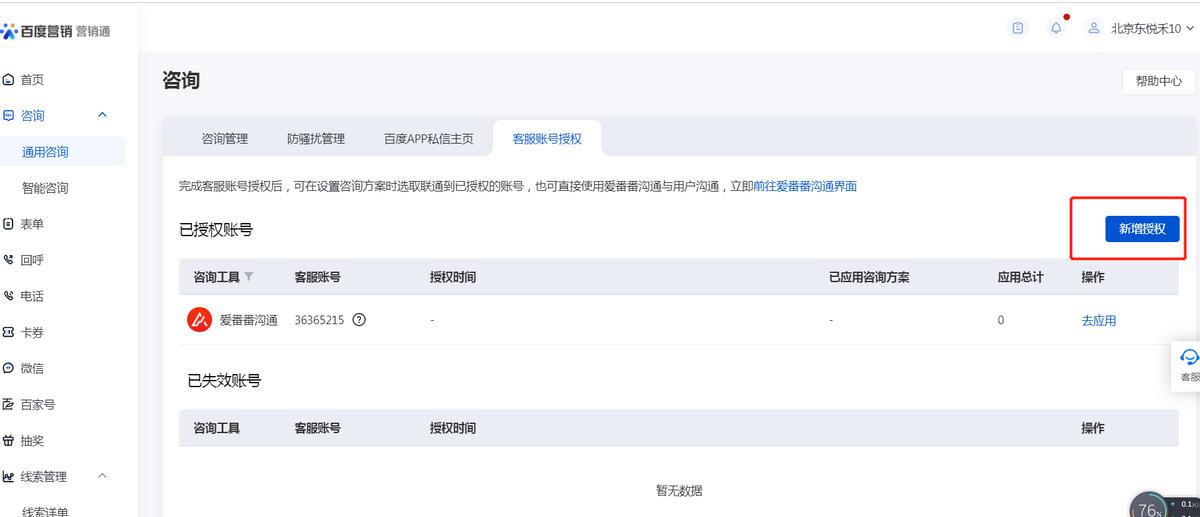The height and width of the screenshot is (517, 1200).
Task: Click the 表单 form icon in sidebar
Action: [x=8, y=224]
